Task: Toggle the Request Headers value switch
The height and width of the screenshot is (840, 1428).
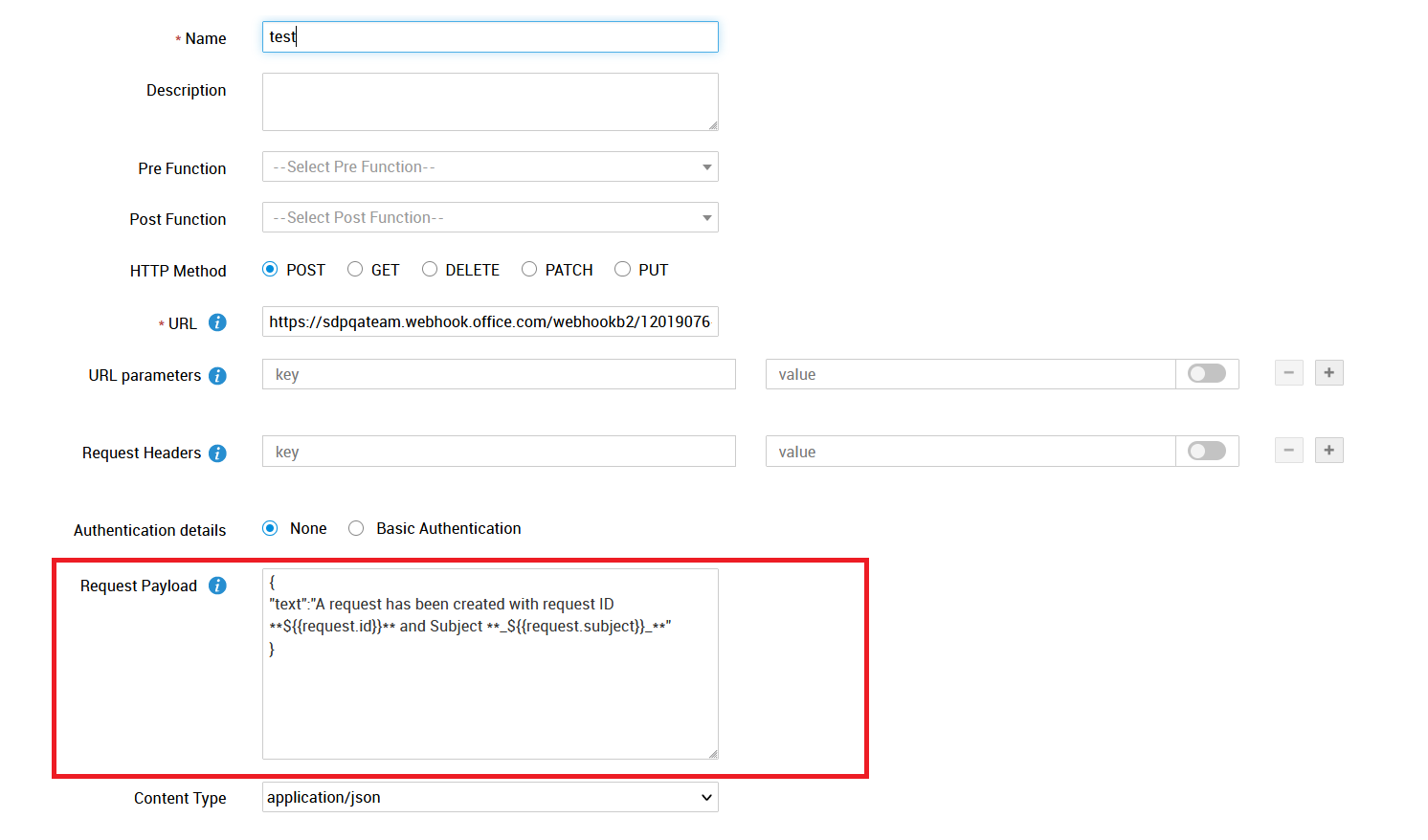Action: tap(1206, 452)
